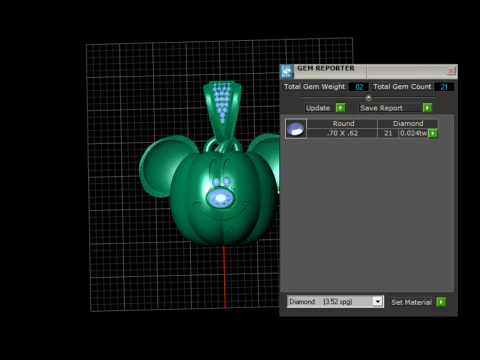Click the 'Round' cell in the gem table
The height and width of the screenshot is (360, 480).
click(x=343, y=123)
